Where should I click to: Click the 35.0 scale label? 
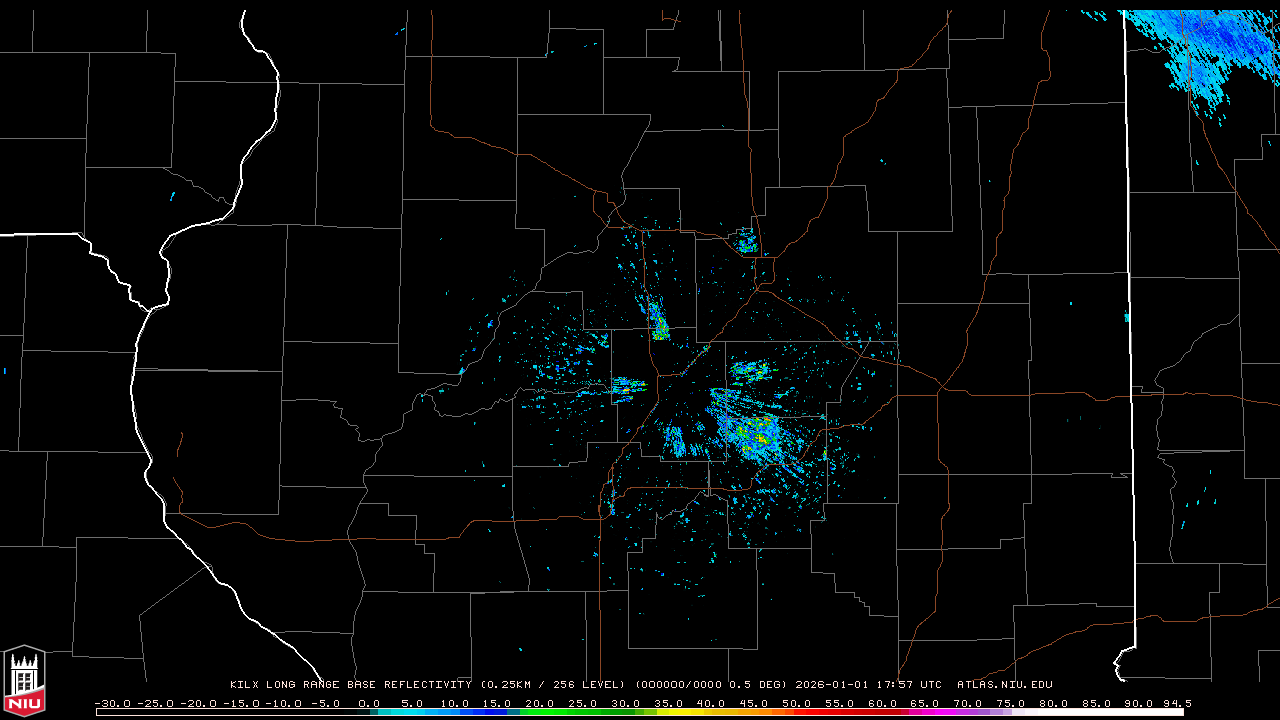pos(670,703)
